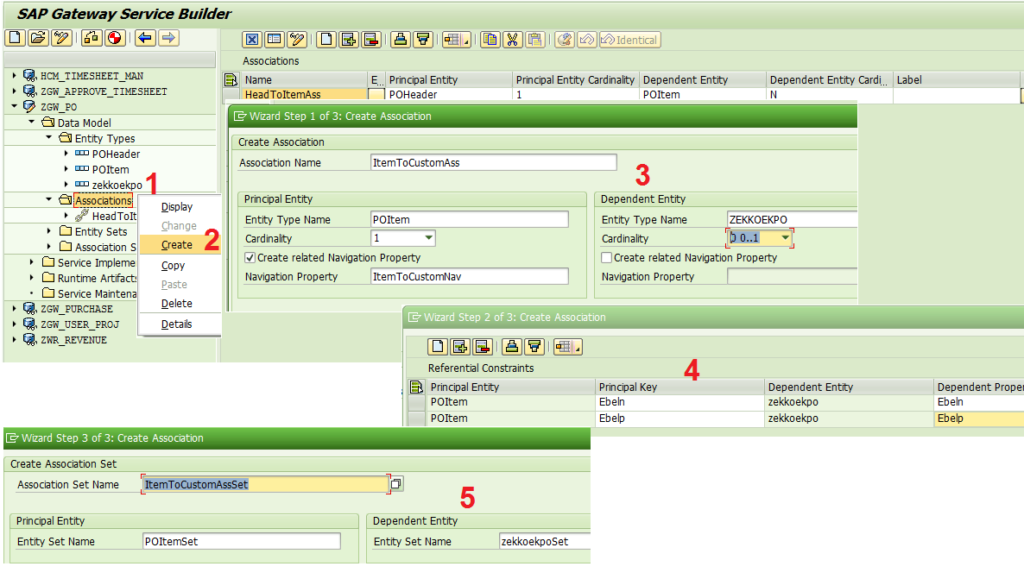Screen dimensions: 1024x579
Task: Collapse the Data Model folder
Action: tap(31, 122)
